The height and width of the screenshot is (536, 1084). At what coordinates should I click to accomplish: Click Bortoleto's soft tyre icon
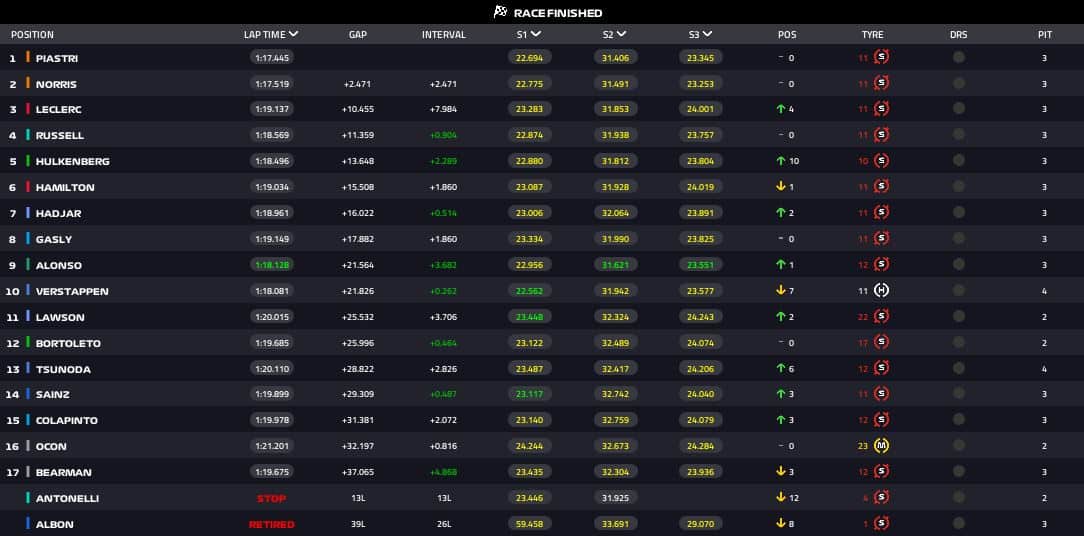[881, 342]
